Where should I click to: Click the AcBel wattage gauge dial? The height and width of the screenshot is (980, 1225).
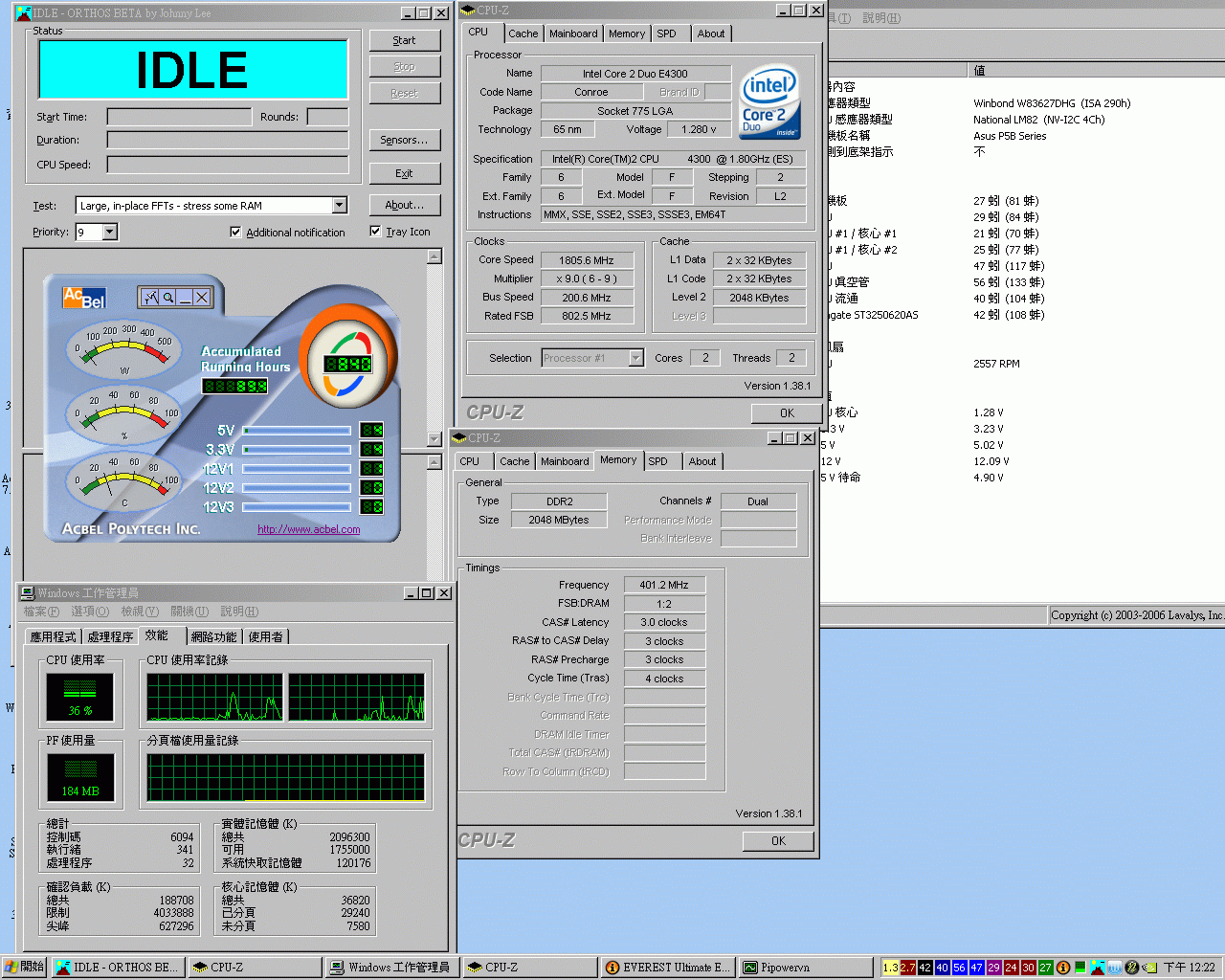point(124,350)
